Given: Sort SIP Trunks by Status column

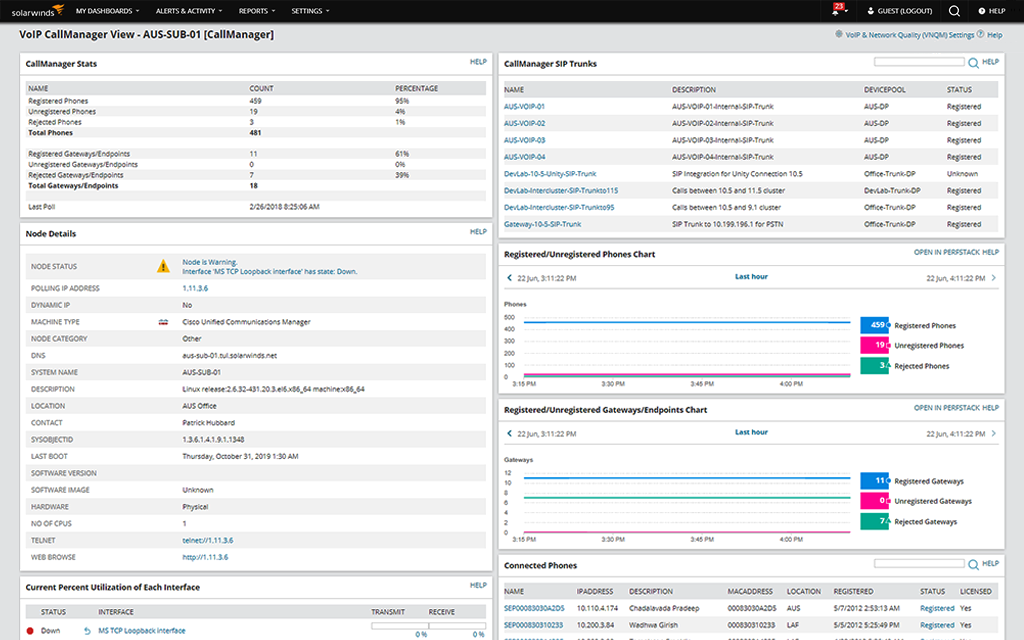Looking at the screenshot, I should pos(959,90).
